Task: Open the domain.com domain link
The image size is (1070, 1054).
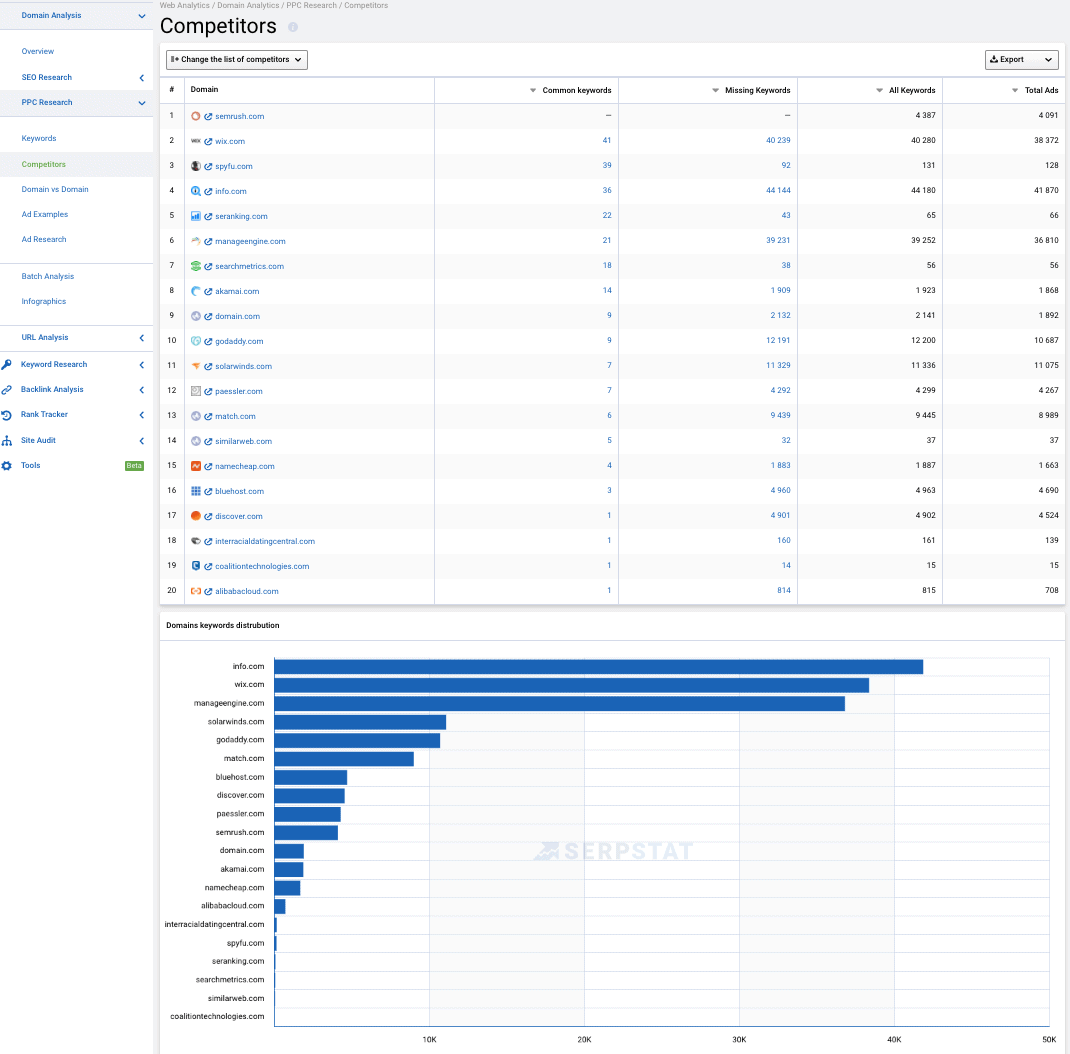Action: (x=237, y=317)
